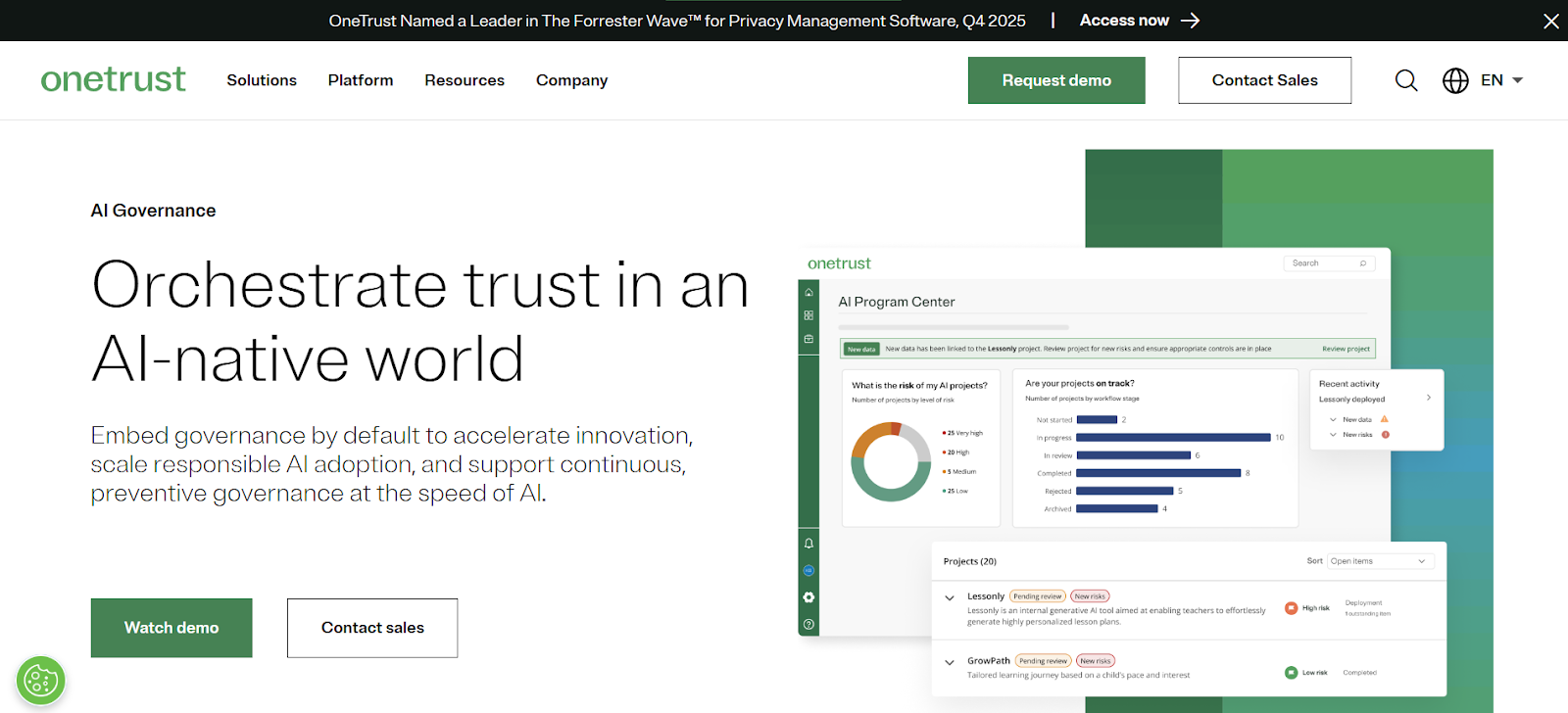Collapse New risks item in Recent activity
1568x713 pixels.
click(1333, 434)
